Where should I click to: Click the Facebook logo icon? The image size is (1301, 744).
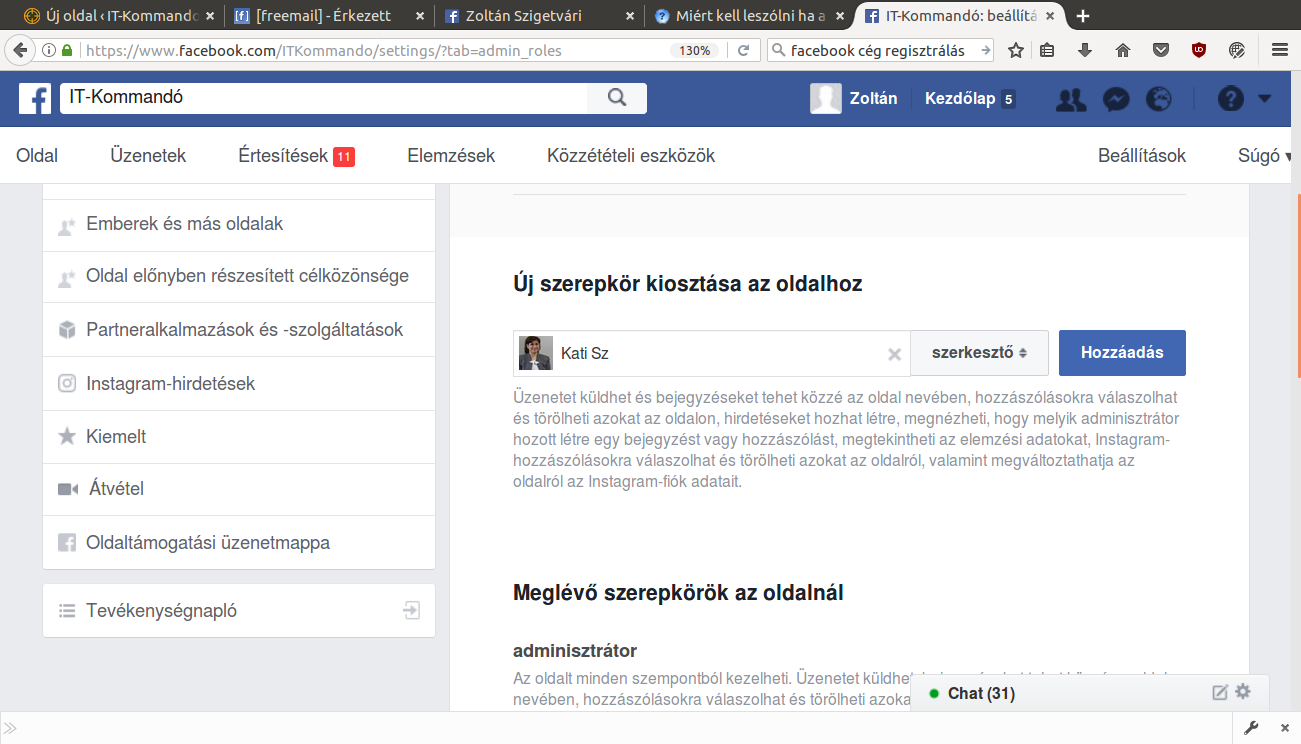[35, 98]
